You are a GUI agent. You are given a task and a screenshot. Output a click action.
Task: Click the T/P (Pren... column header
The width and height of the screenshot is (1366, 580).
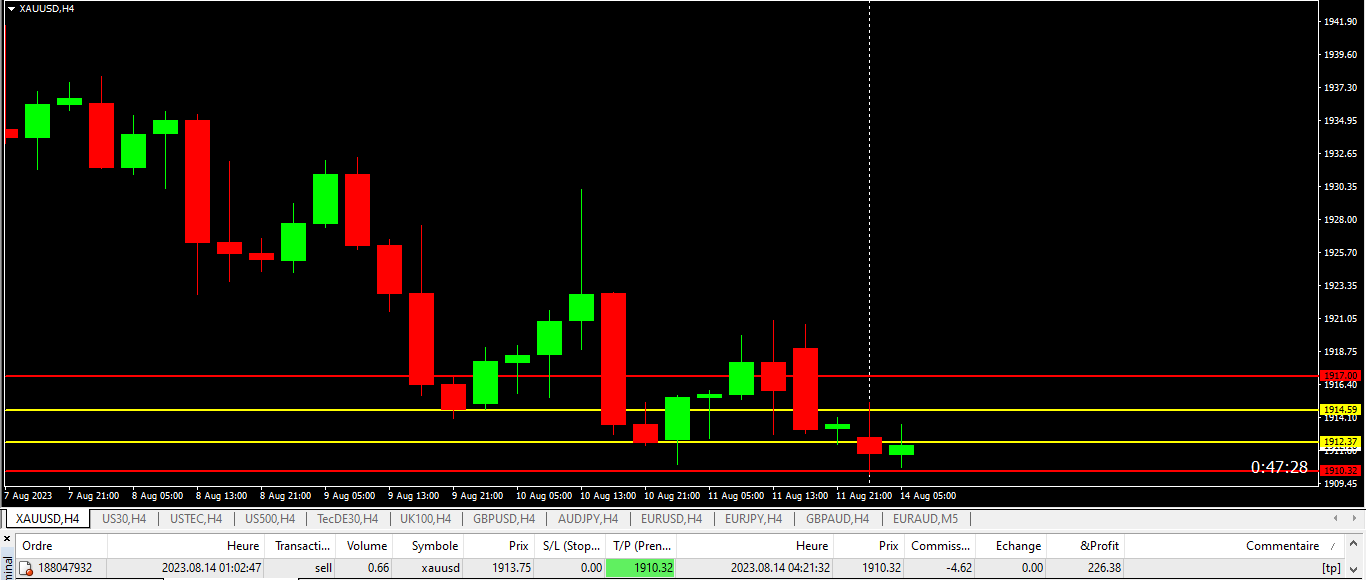[641, 546]
